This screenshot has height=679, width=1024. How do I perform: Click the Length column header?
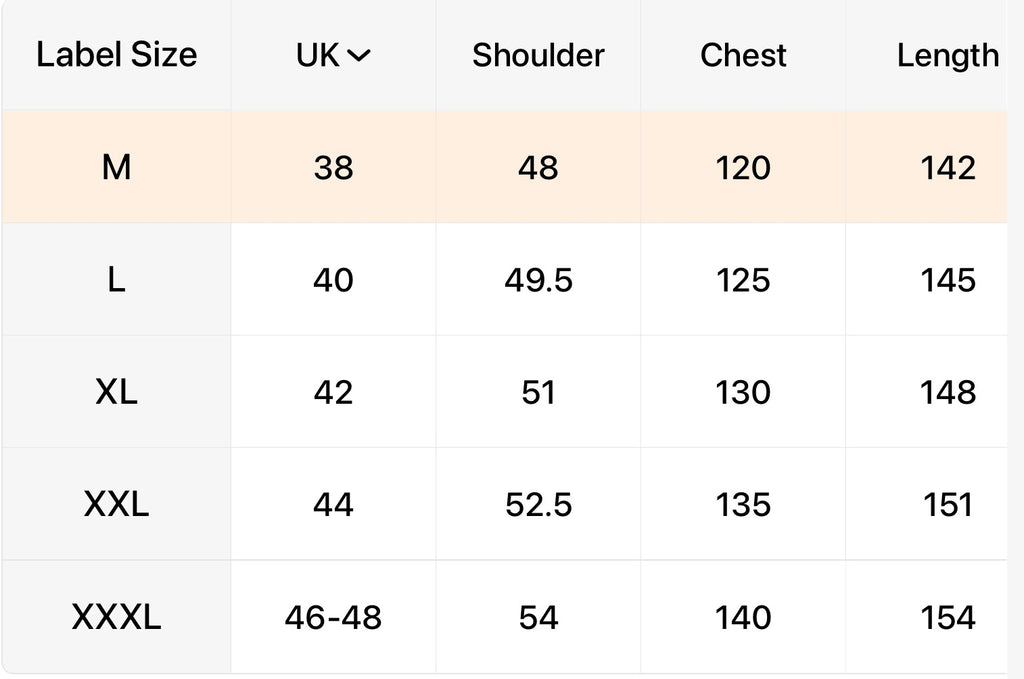[947, 56]
